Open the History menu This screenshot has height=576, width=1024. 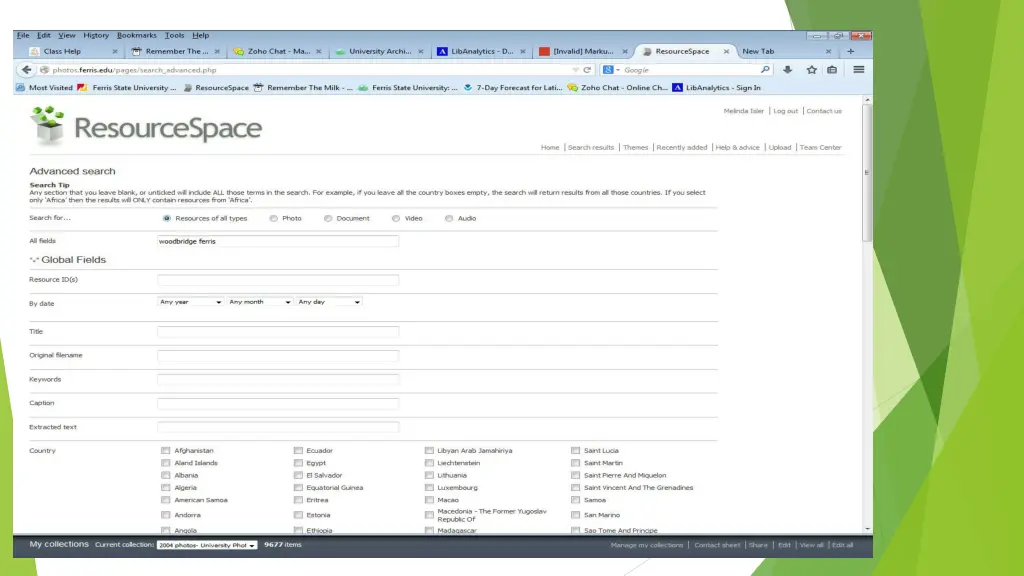tap(96, 35)
